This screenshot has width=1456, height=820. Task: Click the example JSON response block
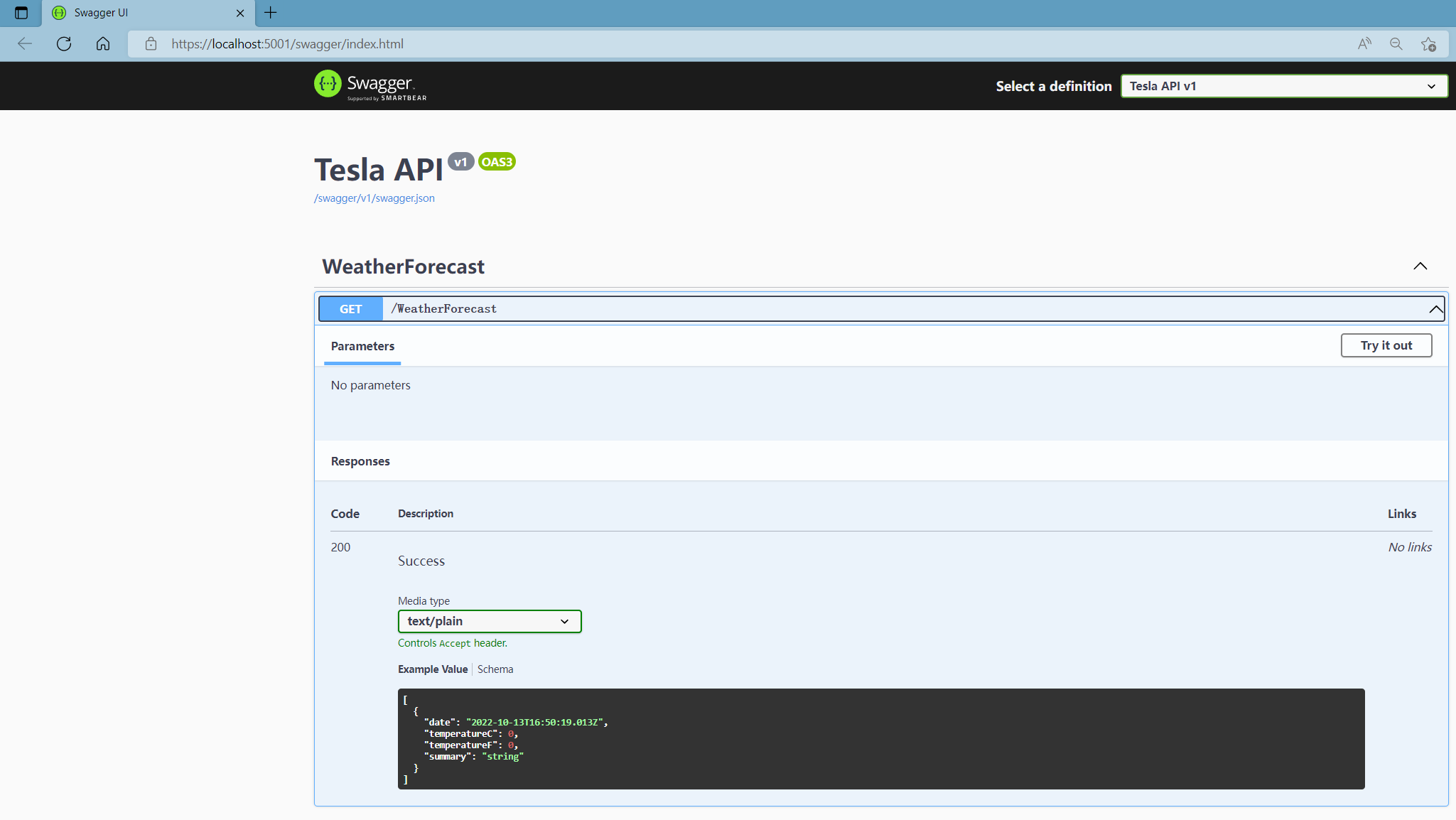tap(881, 739)
